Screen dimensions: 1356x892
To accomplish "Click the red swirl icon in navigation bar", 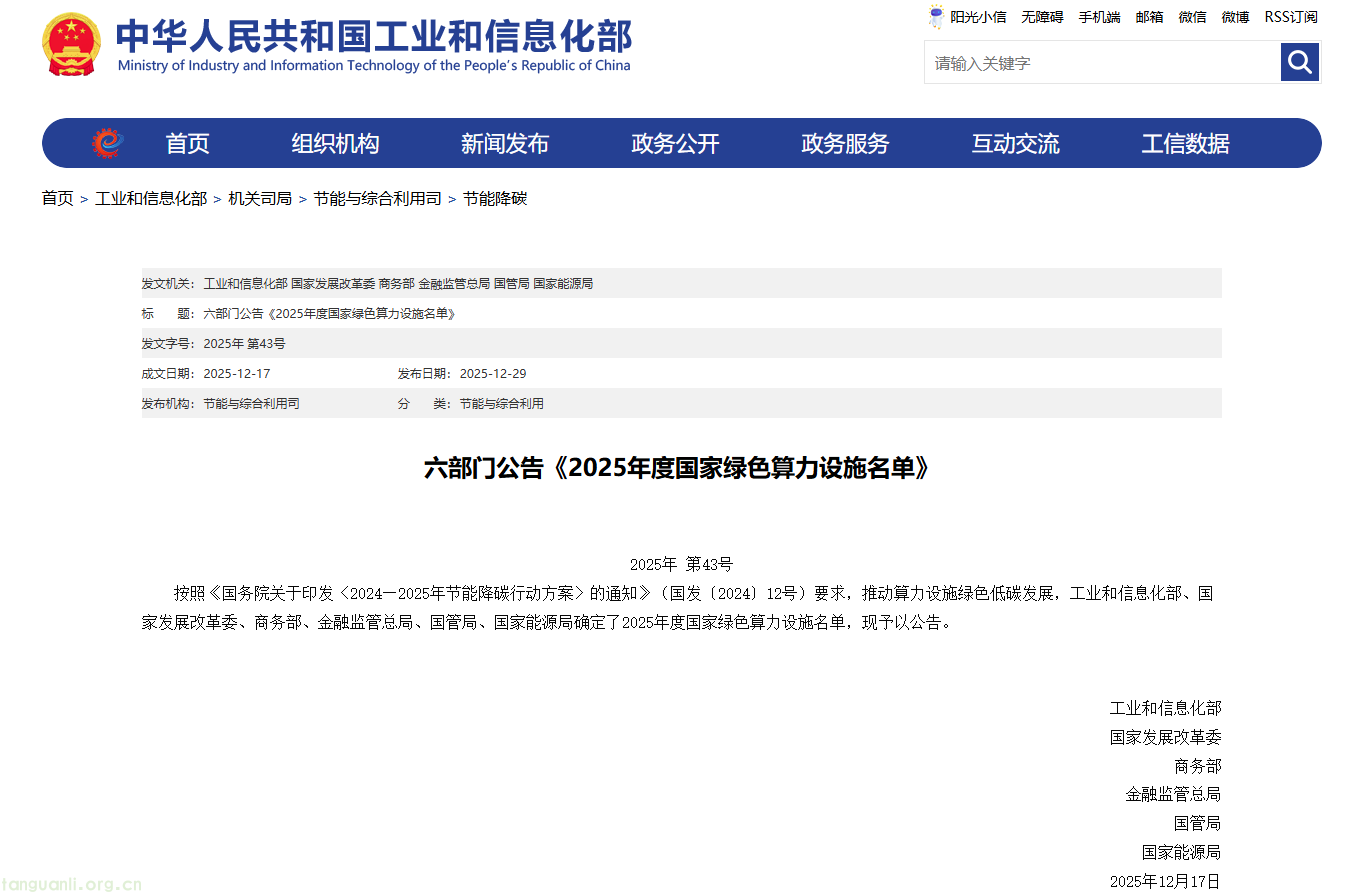I will (x=107, y=142).
